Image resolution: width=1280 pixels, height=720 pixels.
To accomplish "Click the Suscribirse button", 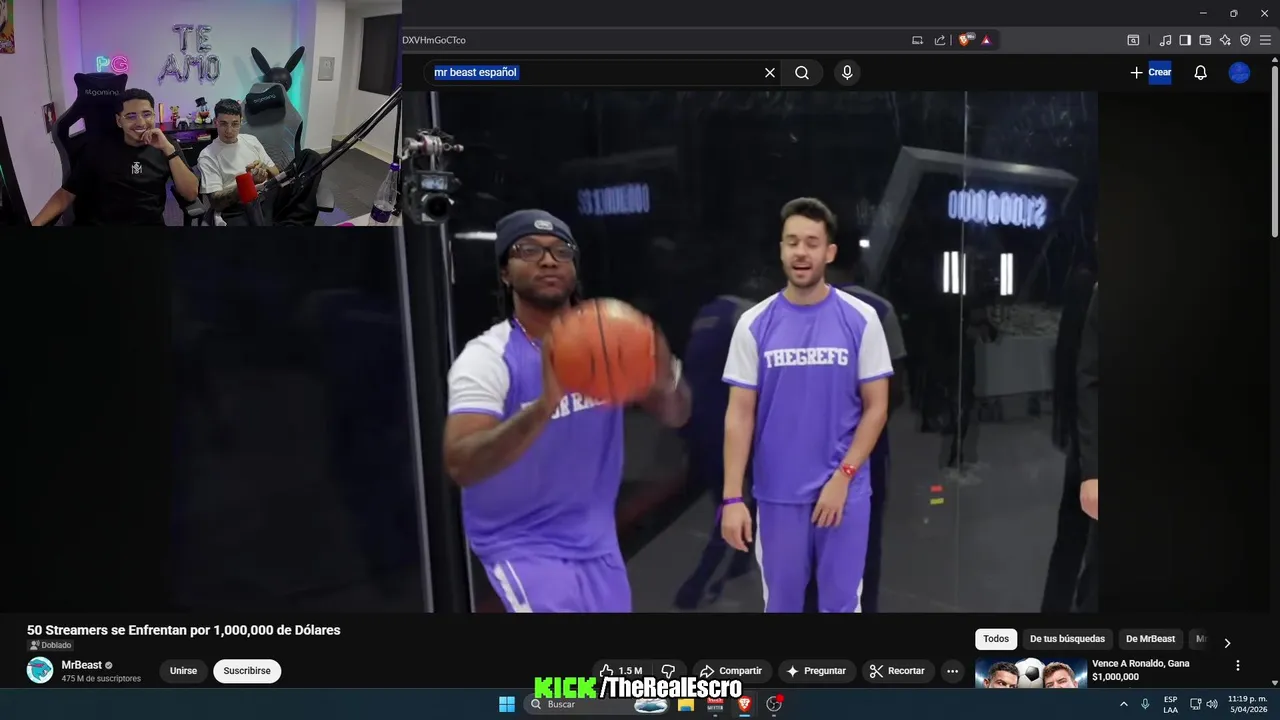I will 247,671.
